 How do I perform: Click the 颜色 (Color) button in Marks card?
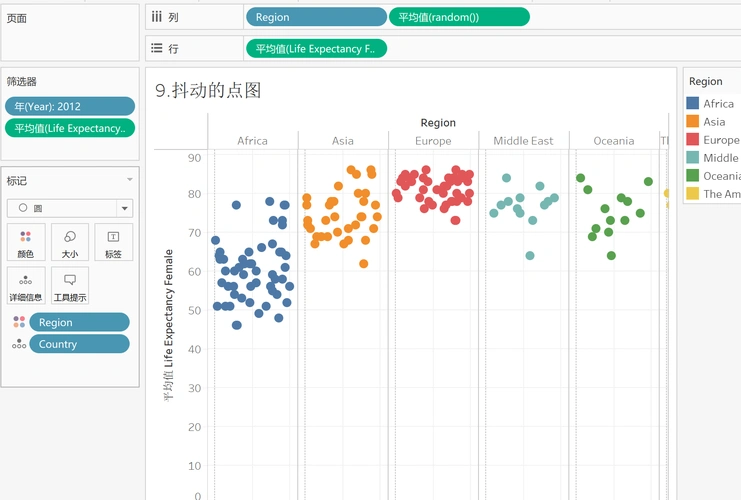(x=25, y=242)
